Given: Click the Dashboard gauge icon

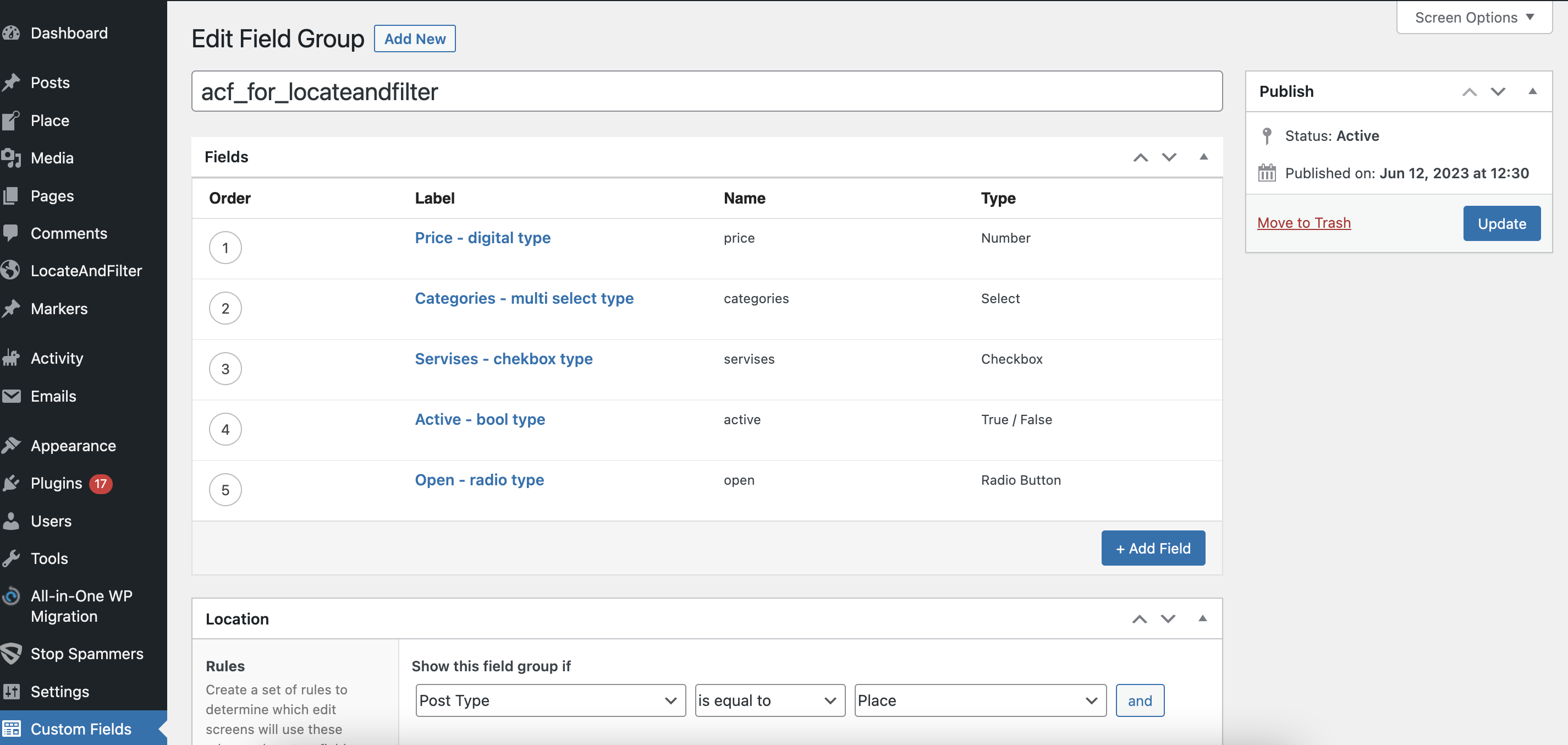Looking at the screenshot, I should (x=12, y=33).
